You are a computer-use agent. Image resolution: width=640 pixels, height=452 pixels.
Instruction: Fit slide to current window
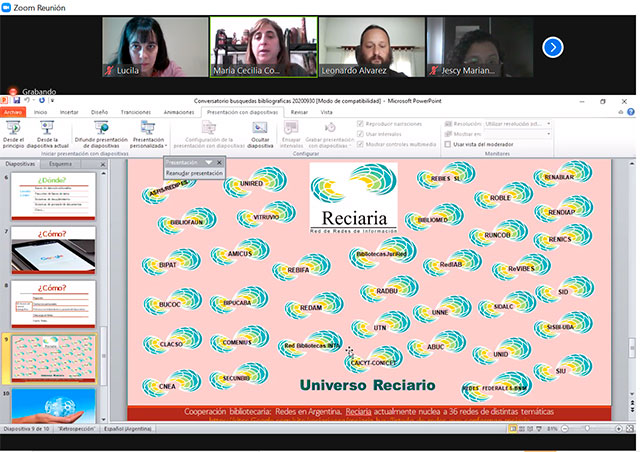tap(630, 429)
